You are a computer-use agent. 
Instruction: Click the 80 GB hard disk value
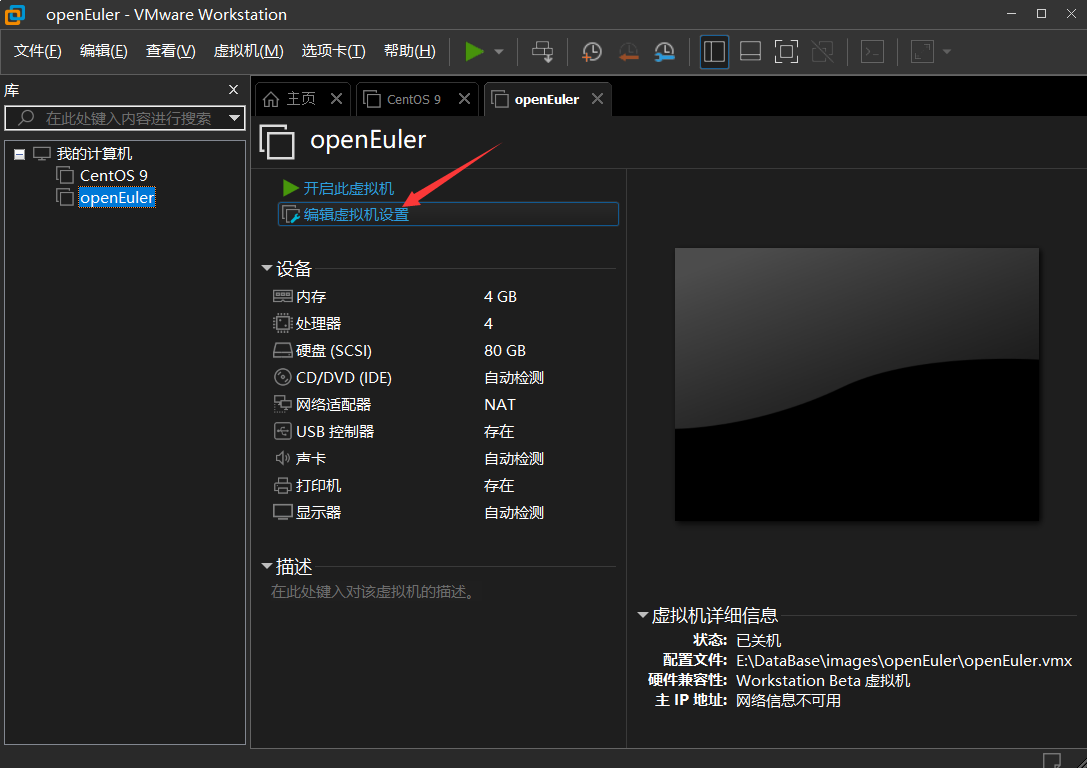pyautogui.click(x=505, y=351)
